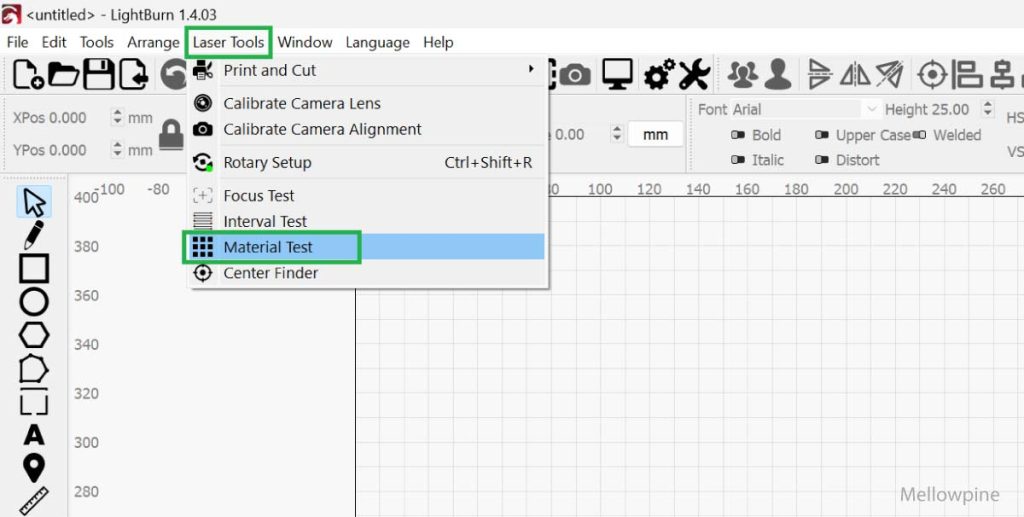Choose Center Finder menu entry

point(368,273)
